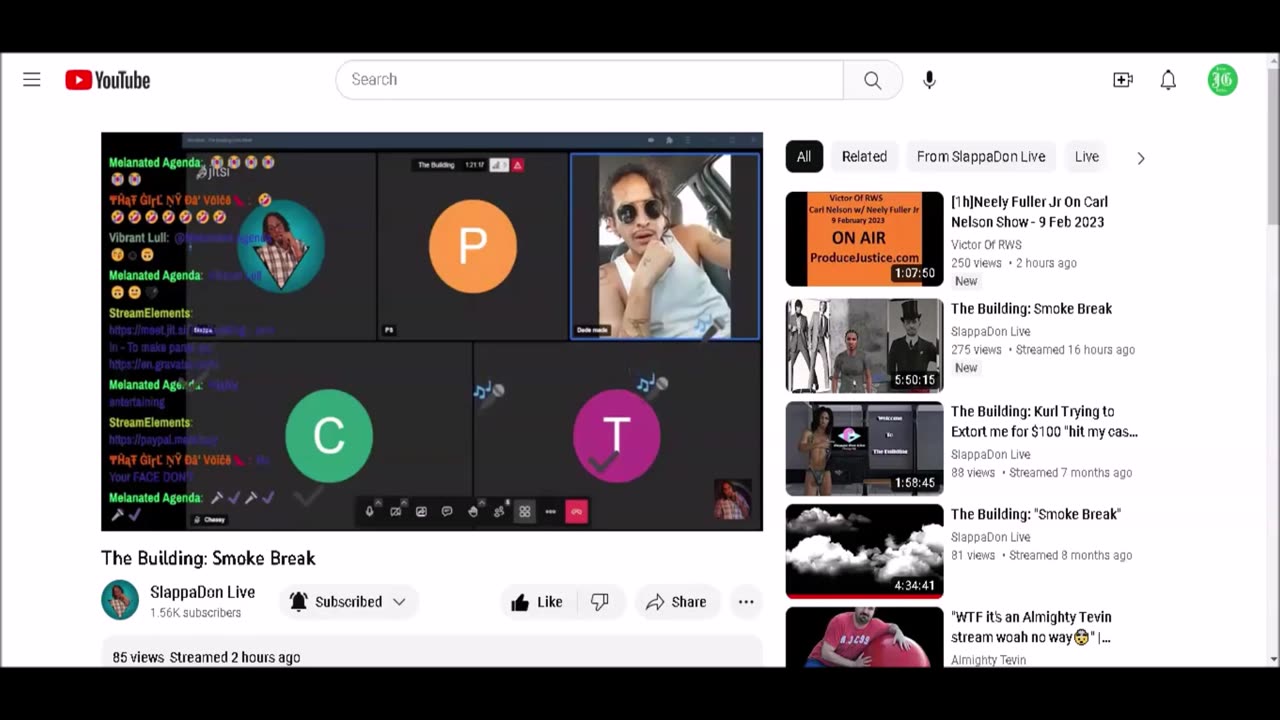
Task: Open the Create video icon
Action: 1123,80
